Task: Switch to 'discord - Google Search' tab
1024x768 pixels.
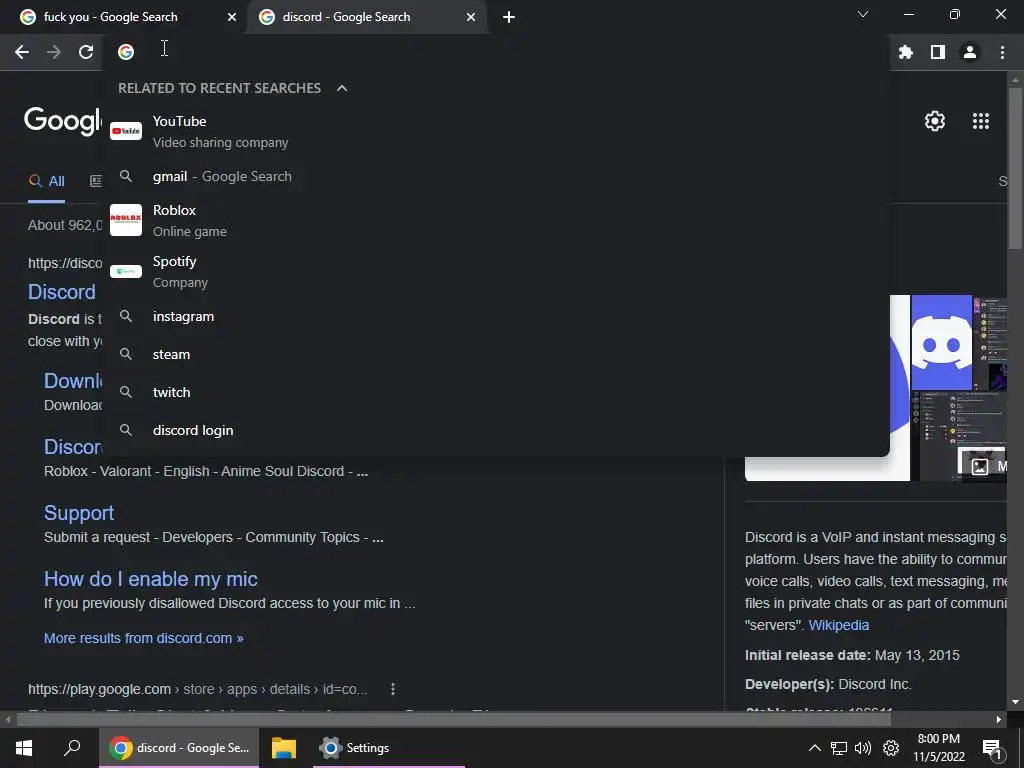Action: [366, 17]
